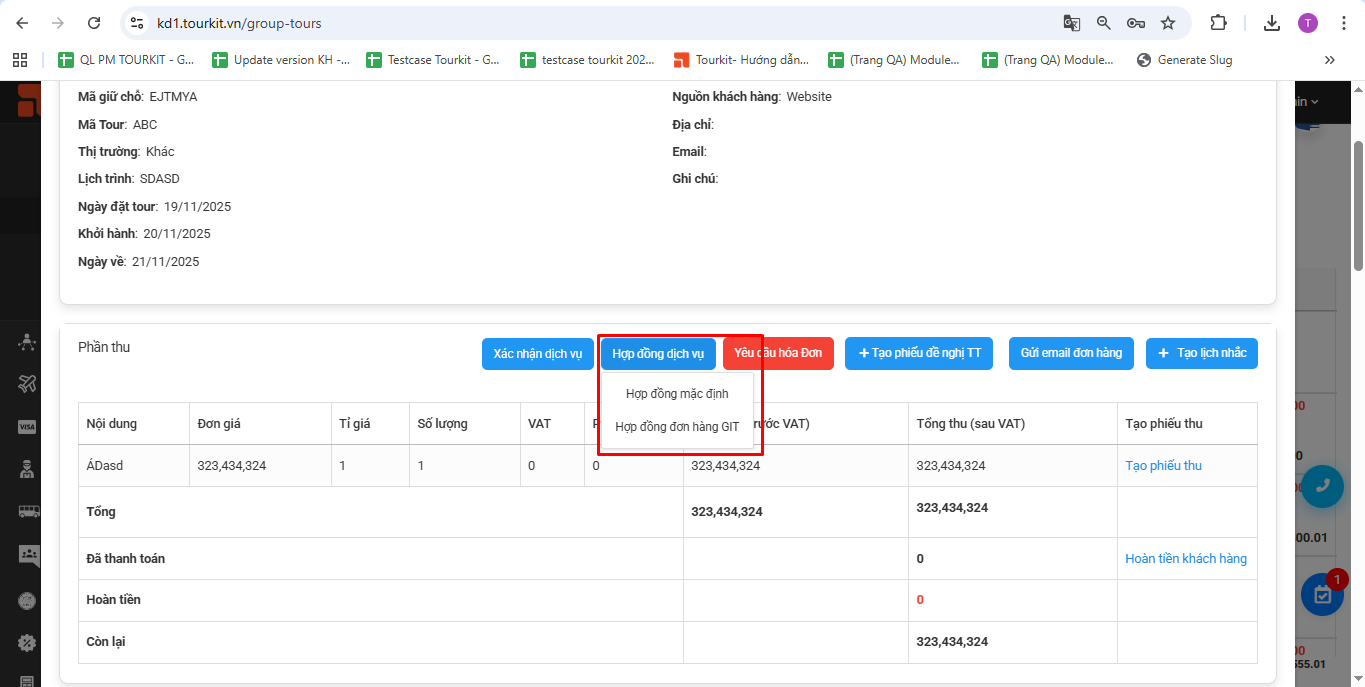Select Hợp đồng mặc định from the dropdown
Screen dimensions: 1365x687
(677, 394)
